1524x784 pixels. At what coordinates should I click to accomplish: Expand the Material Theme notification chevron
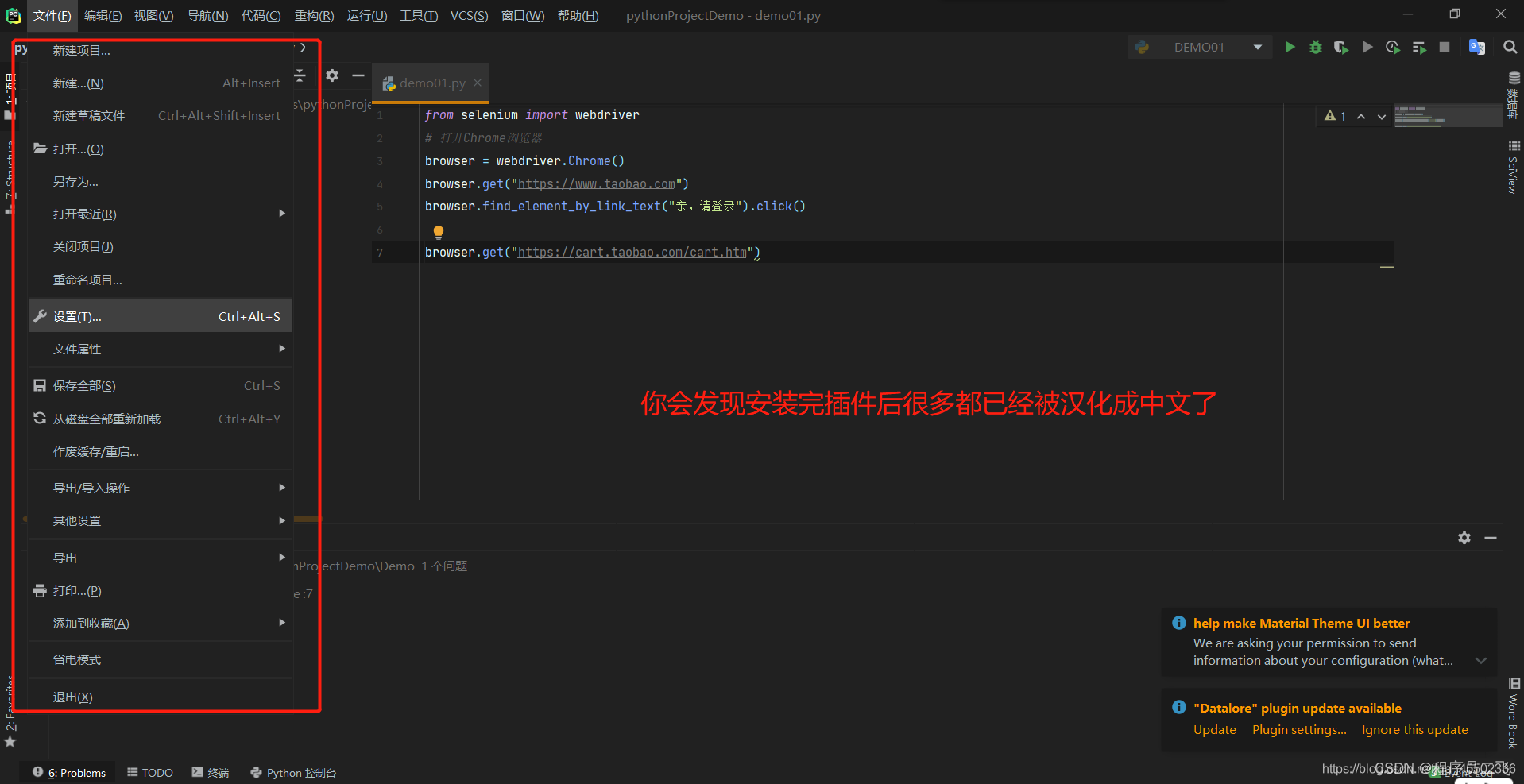tap(1481, 661)
